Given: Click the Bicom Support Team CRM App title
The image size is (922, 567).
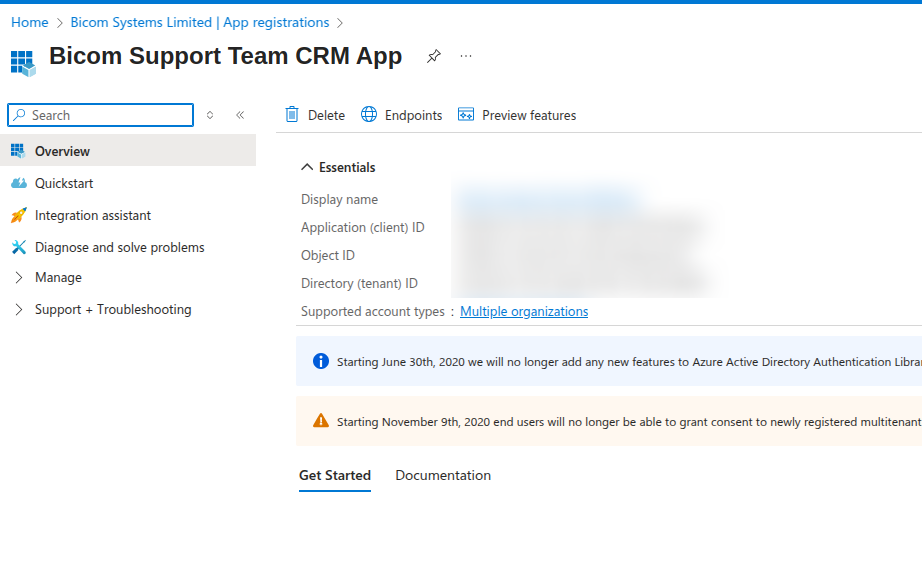Looking at the screenshot, I should coord(225,56).
